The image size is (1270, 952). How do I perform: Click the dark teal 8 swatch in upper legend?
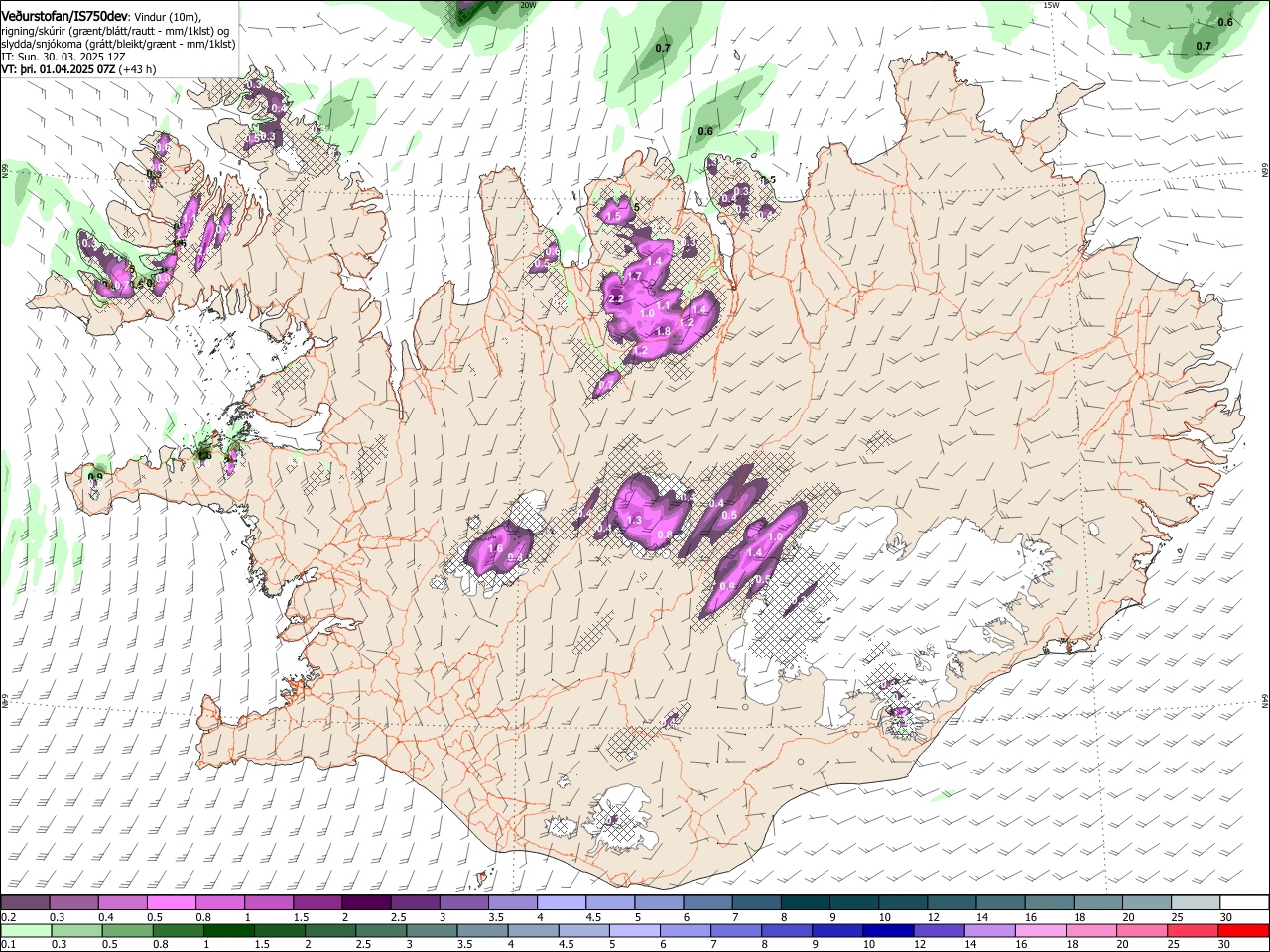806,902
